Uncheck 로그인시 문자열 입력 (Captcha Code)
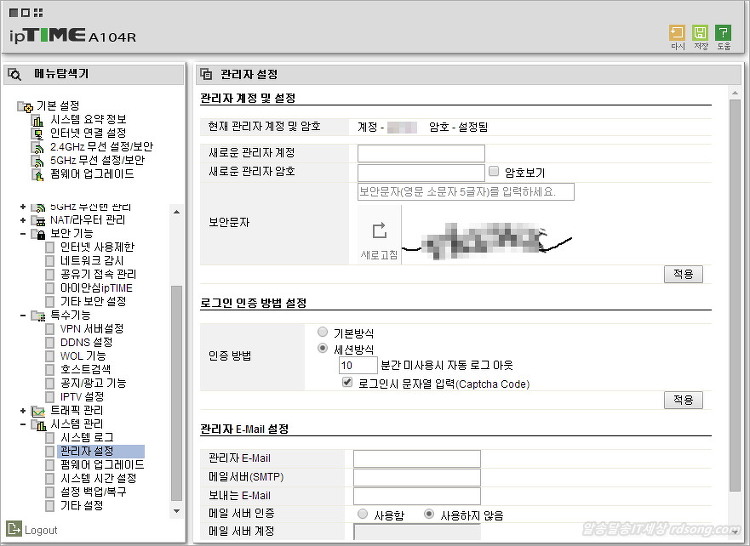The width and height of the screenshot is (750, 546). tap(347, 383)
